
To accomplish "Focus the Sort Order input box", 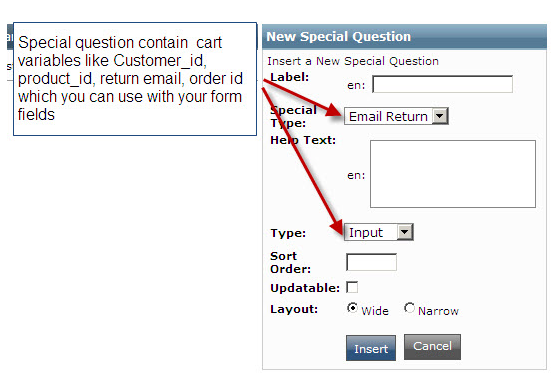I will click(x=371, y=262).
